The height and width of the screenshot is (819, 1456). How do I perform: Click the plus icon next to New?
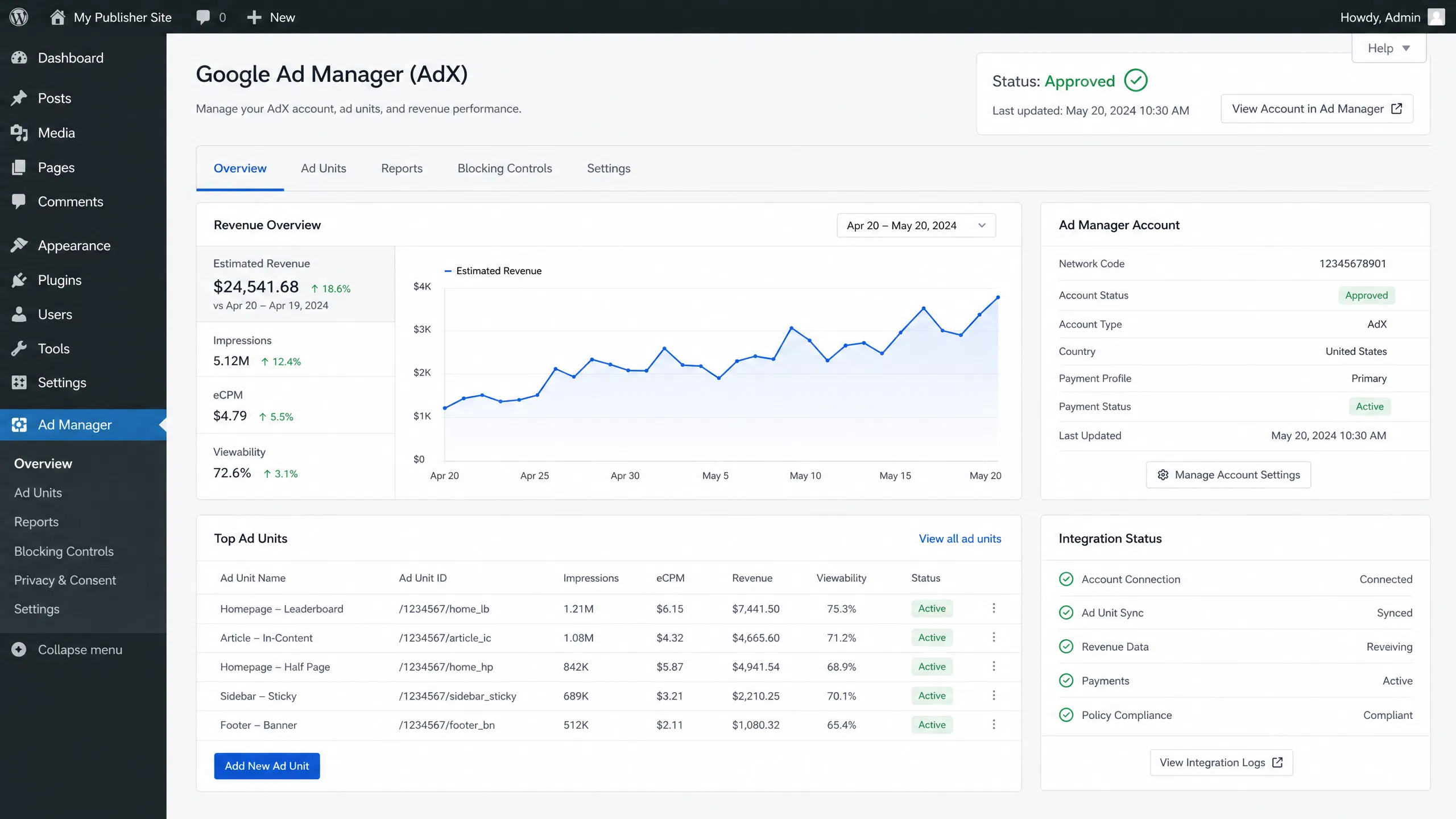[x=254, y=17]
